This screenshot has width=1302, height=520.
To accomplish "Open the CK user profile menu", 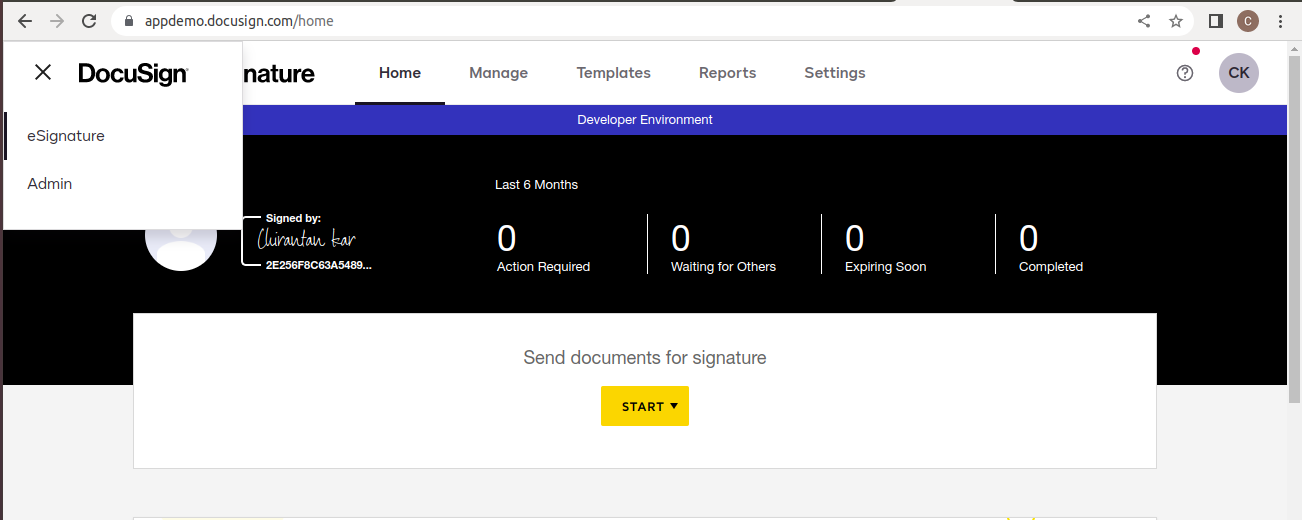I will tap(1239, 73).
